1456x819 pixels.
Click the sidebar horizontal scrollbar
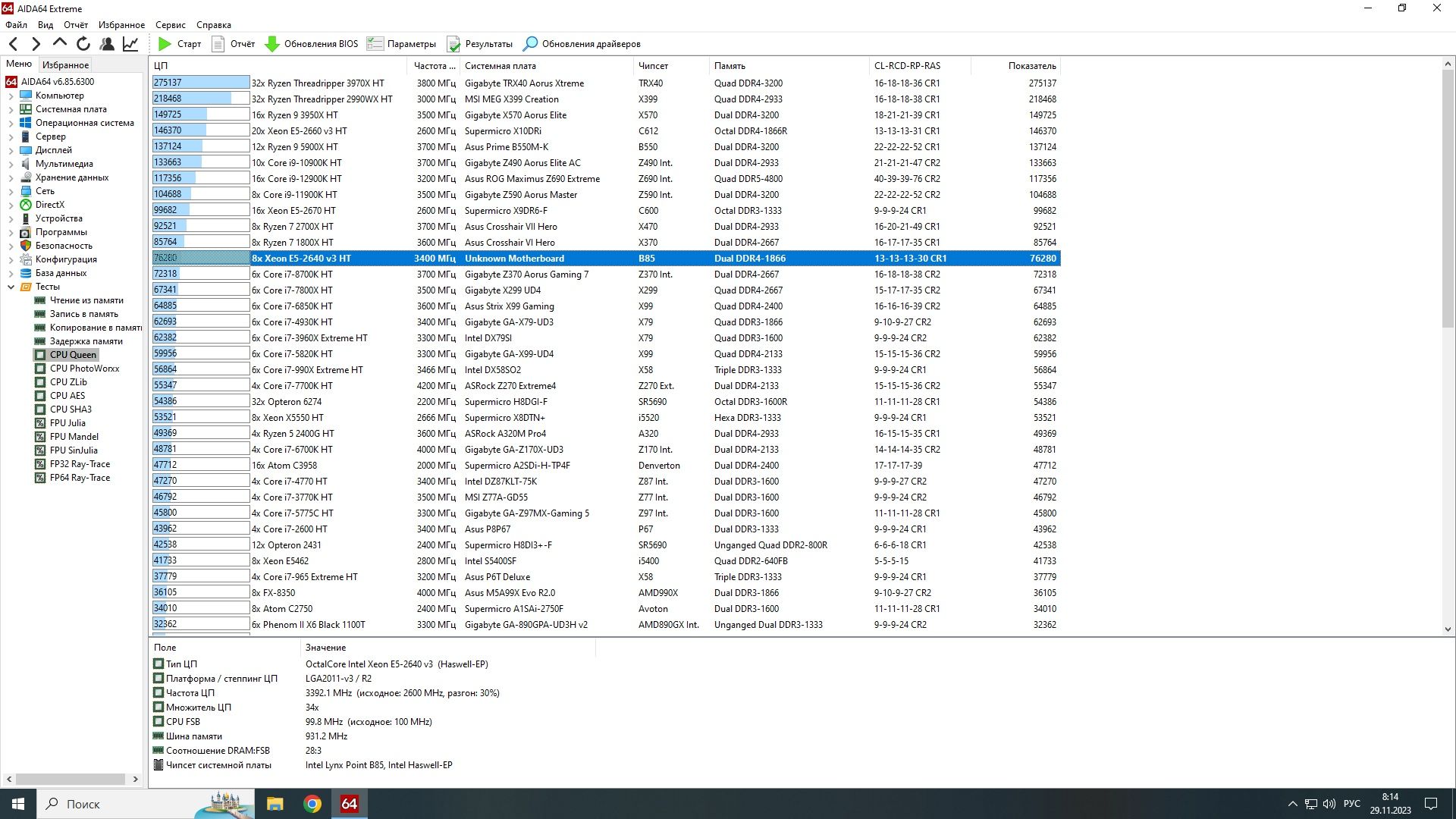71,779
